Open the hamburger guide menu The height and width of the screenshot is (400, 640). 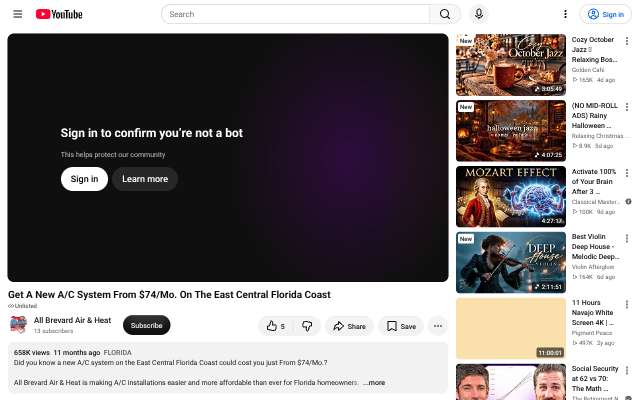point(18,14)
